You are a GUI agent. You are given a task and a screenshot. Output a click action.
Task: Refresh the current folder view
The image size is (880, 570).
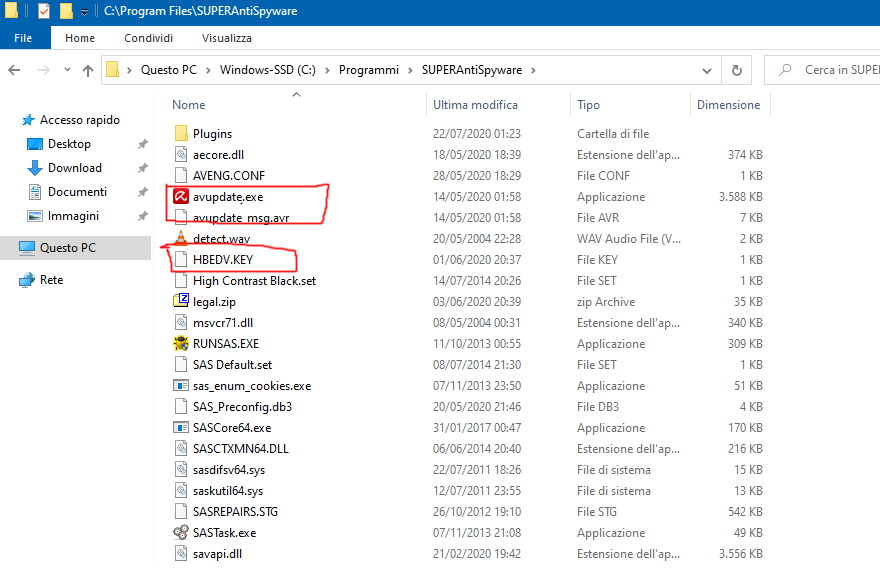736,70
